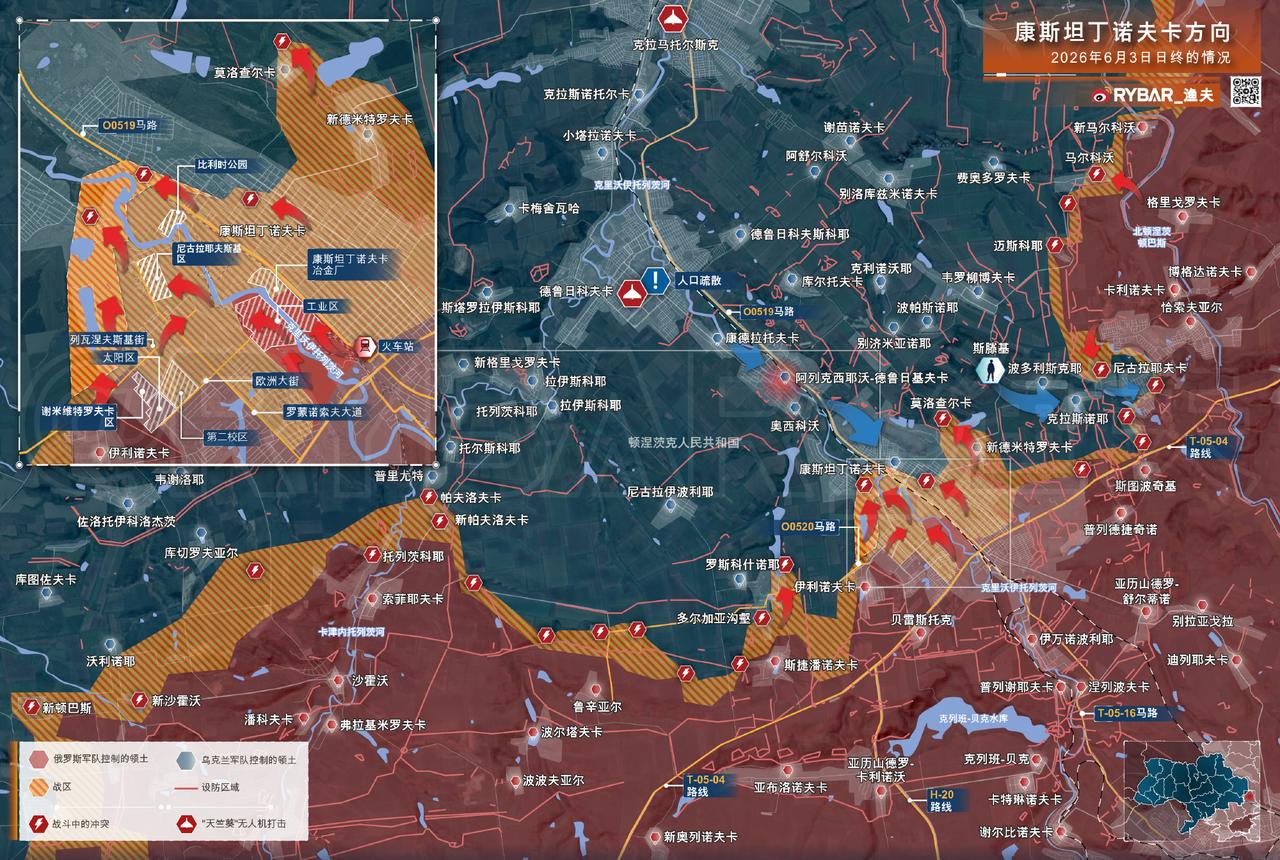Click the drone strike icon above 克拉马托尔斯克
Viewport: 1280px width, 860px height.
pyautogui.click(x=672, y=18)
